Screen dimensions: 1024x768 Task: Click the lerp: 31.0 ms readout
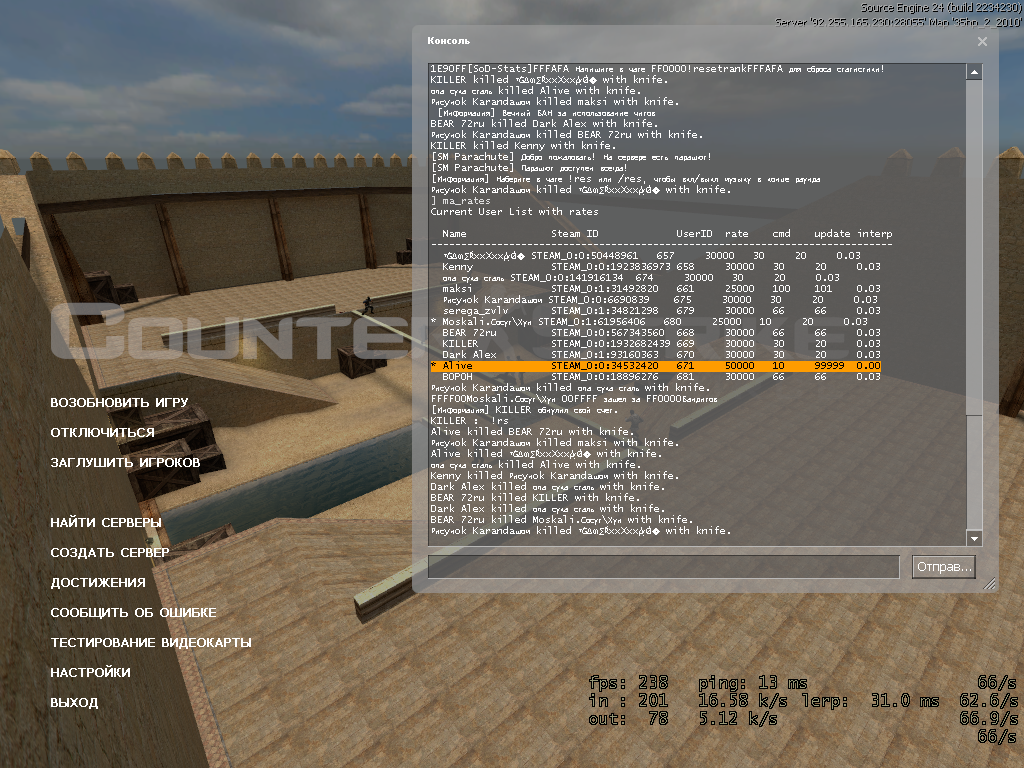tap(871, 701)
